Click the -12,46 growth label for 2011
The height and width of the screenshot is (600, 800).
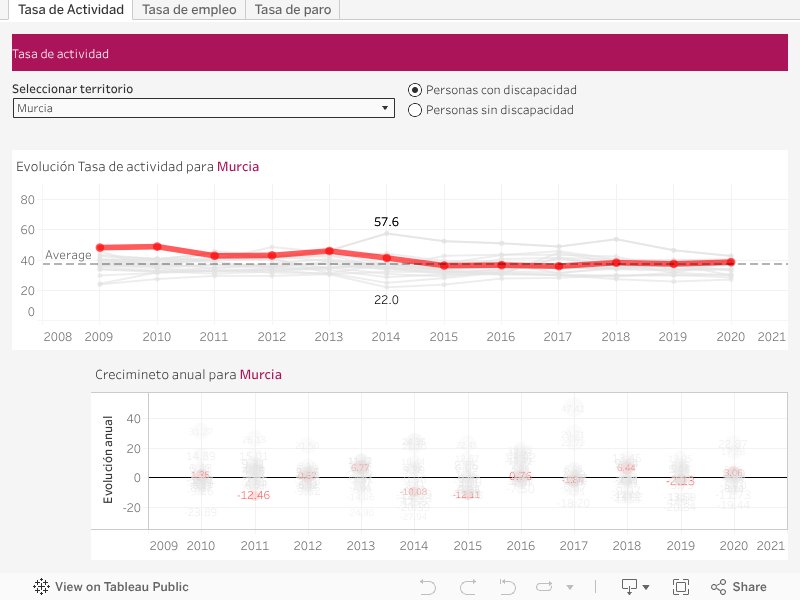(254, 495)
